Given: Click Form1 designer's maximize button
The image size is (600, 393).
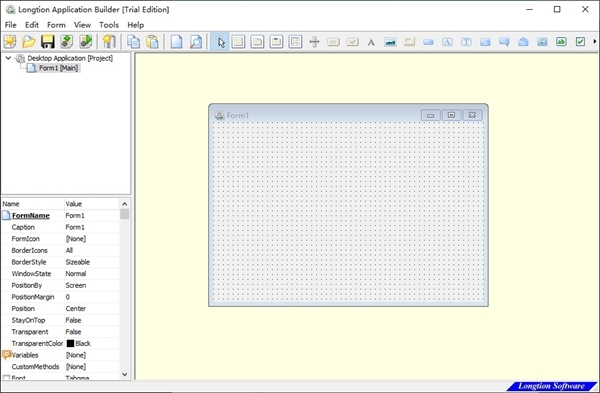Looking at the screenshot, I should pyautogui.click(x=452, y=115).
